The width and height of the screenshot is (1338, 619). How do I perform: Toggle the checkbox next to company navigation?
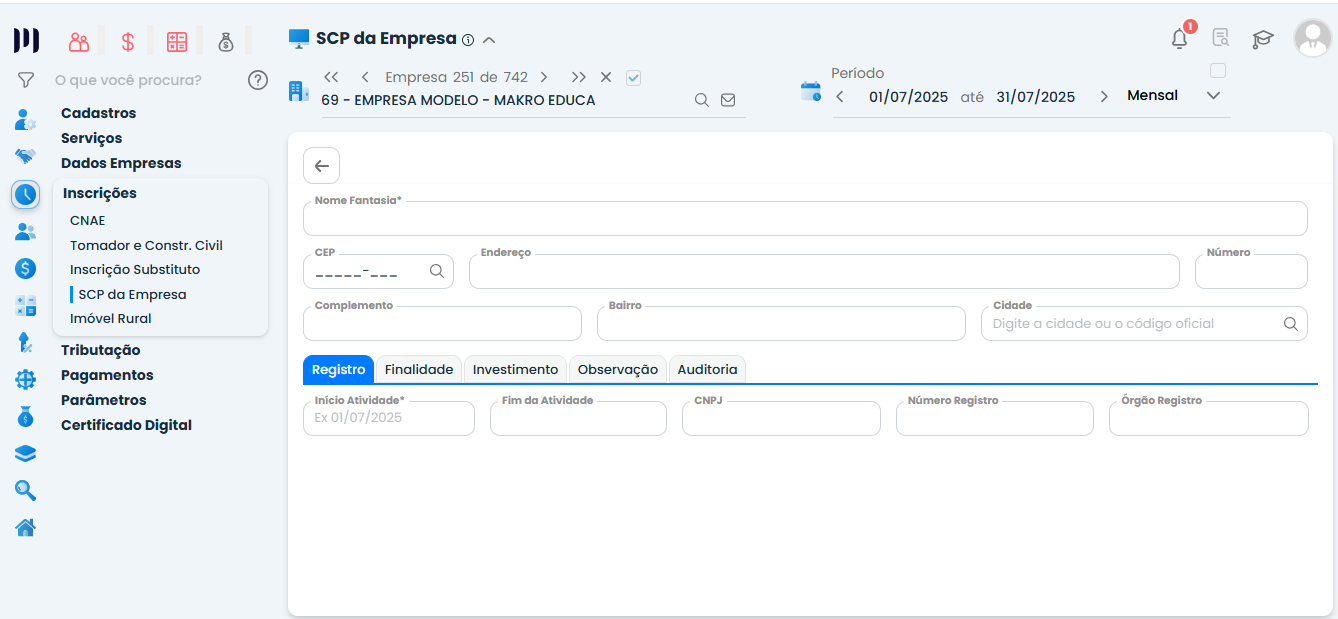[x=633, y=77]
